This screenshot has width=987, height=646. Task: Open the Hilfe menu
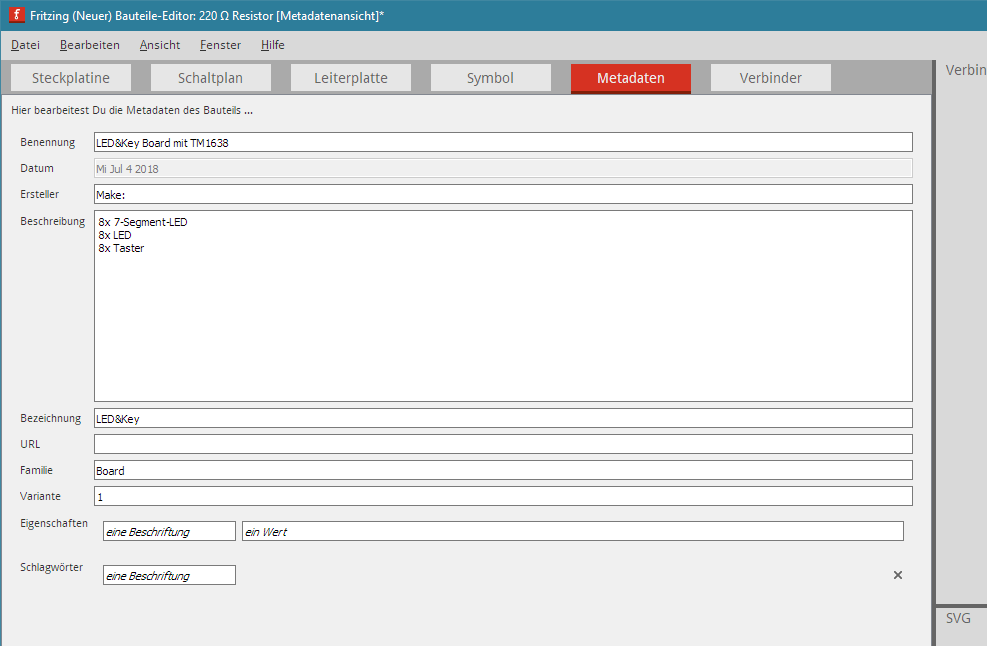[273, 45]
